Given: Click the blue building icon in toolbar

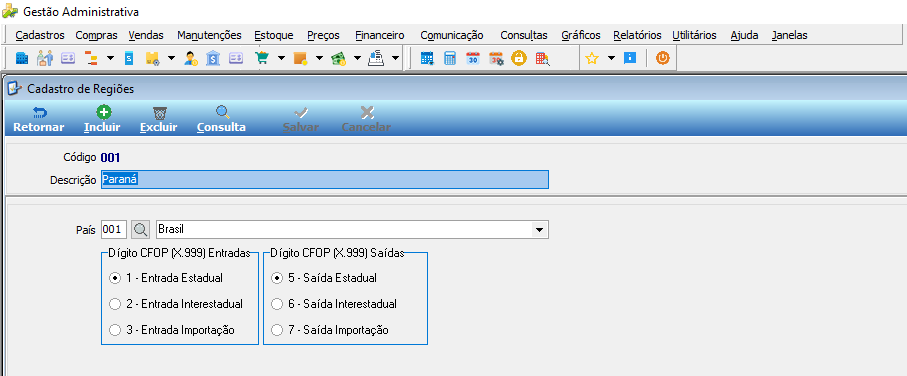Looking at the screenshot, I should (x=21, y=58).
